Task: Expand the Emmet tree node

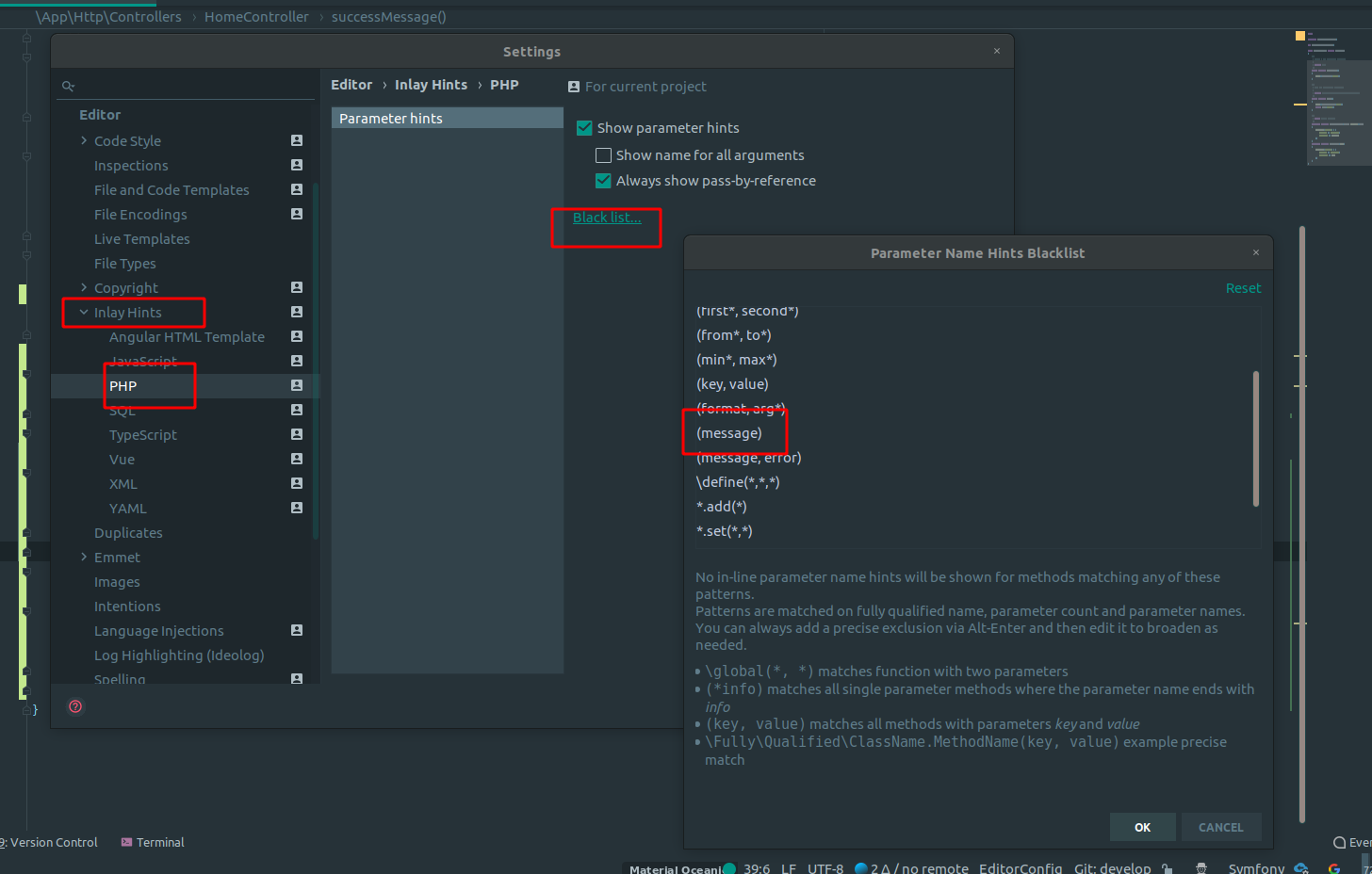Action: click(84, 557)
